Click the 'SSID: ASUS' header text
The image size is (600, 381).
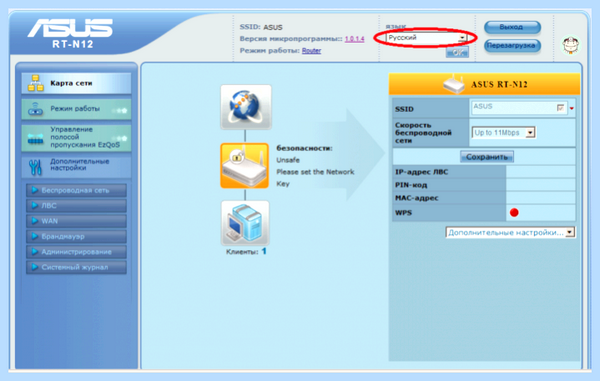261,28
